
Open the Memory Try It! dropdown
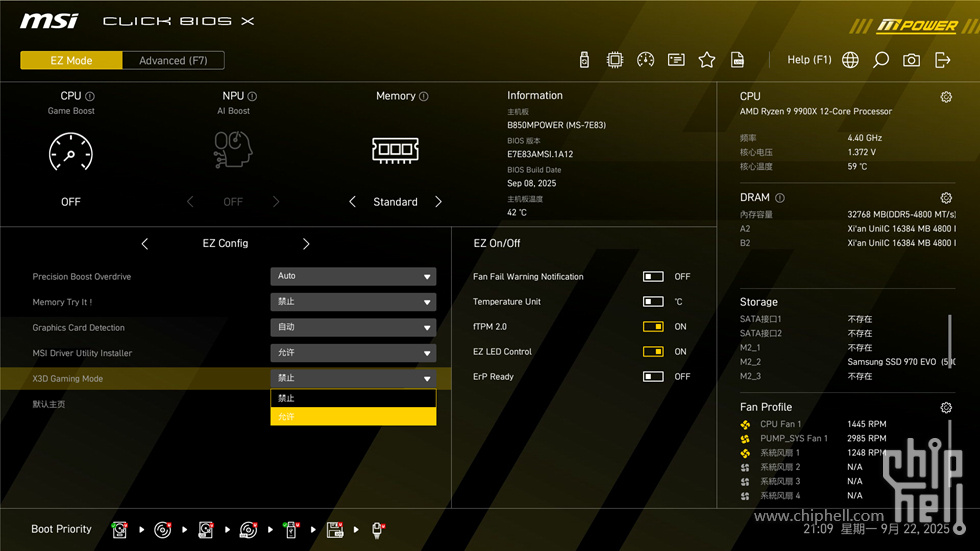[353, 302]
